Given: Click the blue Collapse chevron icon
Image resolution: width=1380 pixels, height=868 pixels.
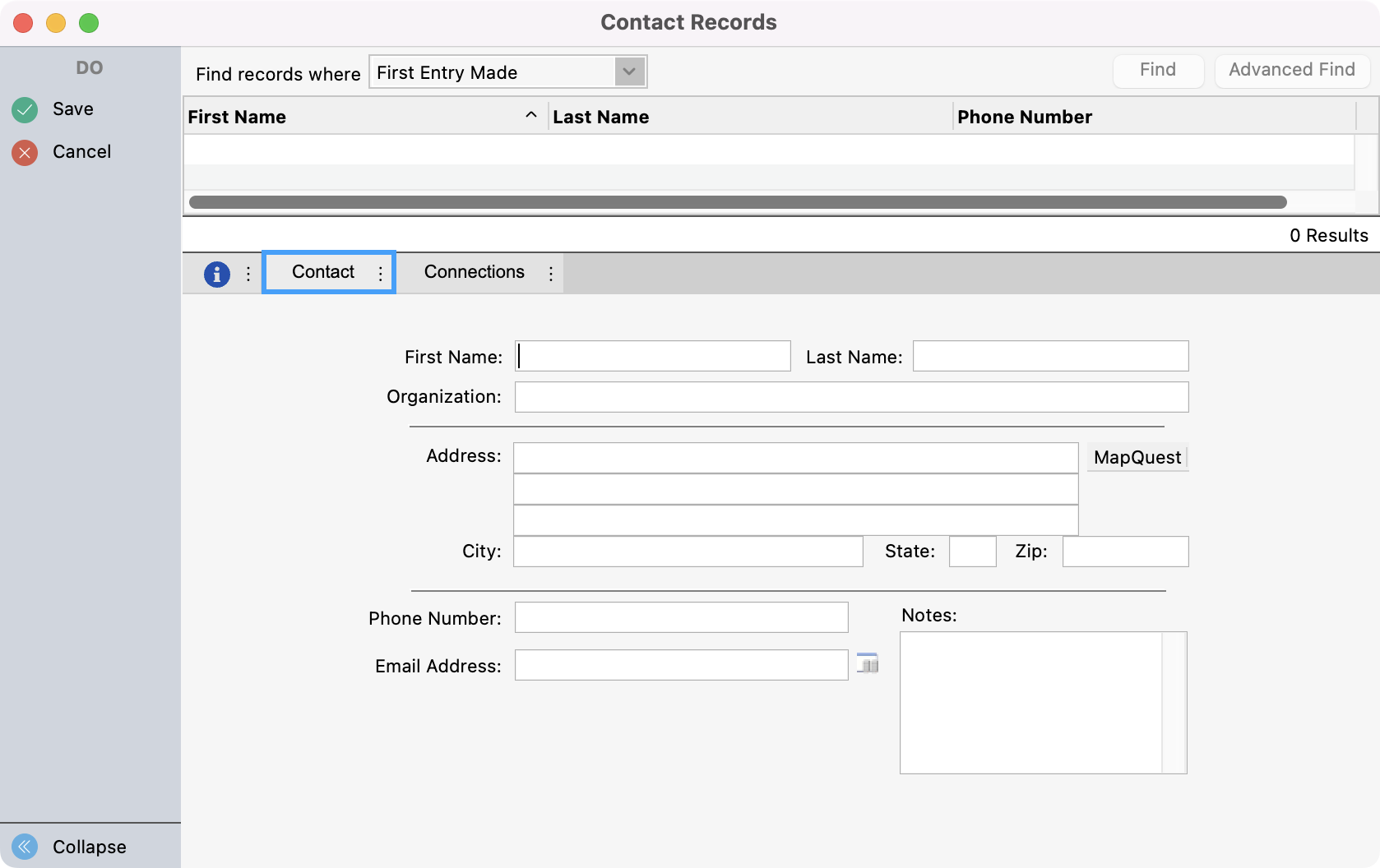Looking at the screenshot, I should click(x=25, y=847).
